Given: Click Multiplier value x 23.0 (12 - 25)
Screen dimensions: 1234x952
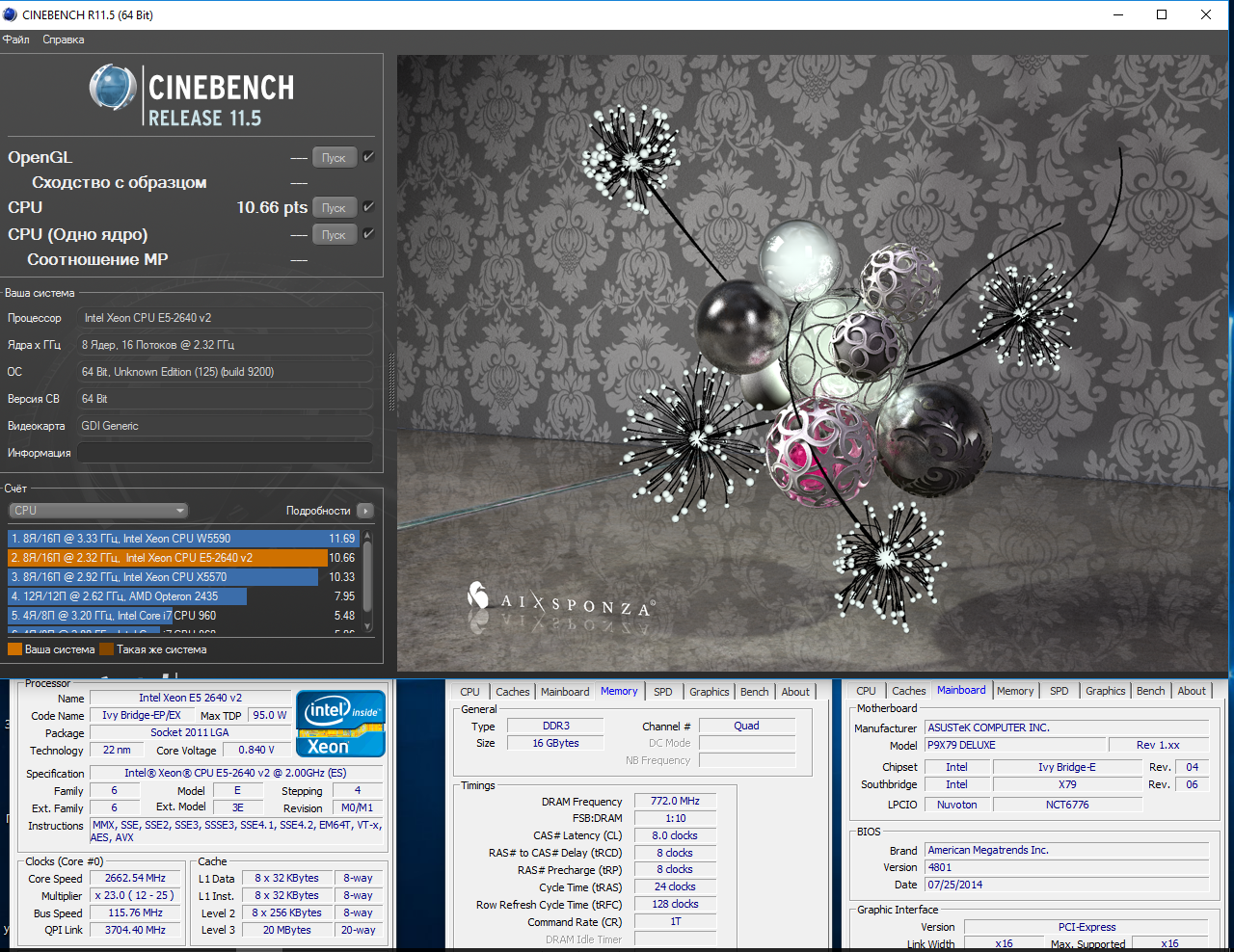Looking at the screenshot, I should 135,896.
